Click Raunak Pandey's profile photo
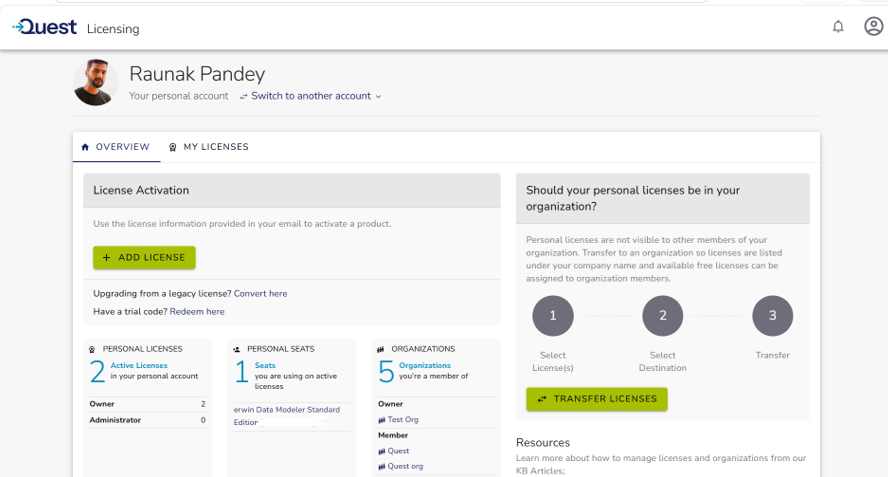 pos(95,82)
